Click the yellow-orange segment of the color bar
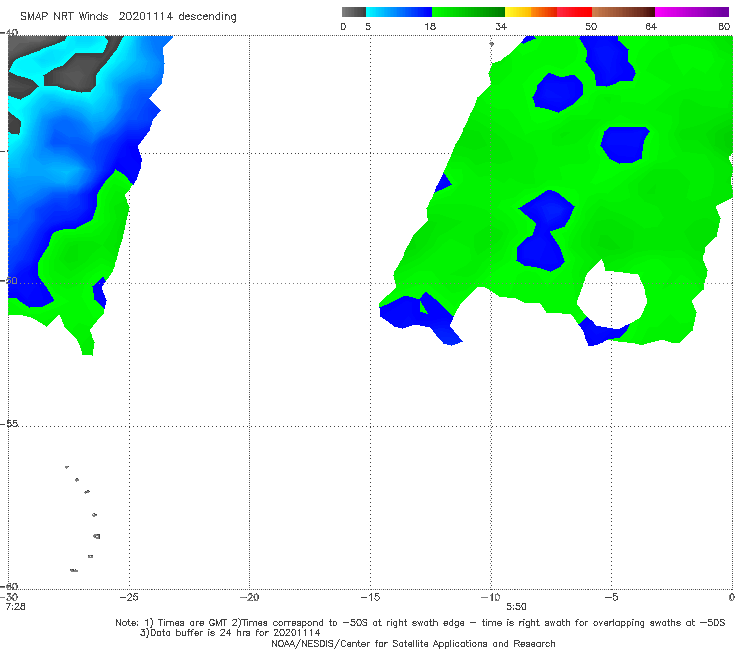Viewport: 740px width, 650px height. pos(530,12)
